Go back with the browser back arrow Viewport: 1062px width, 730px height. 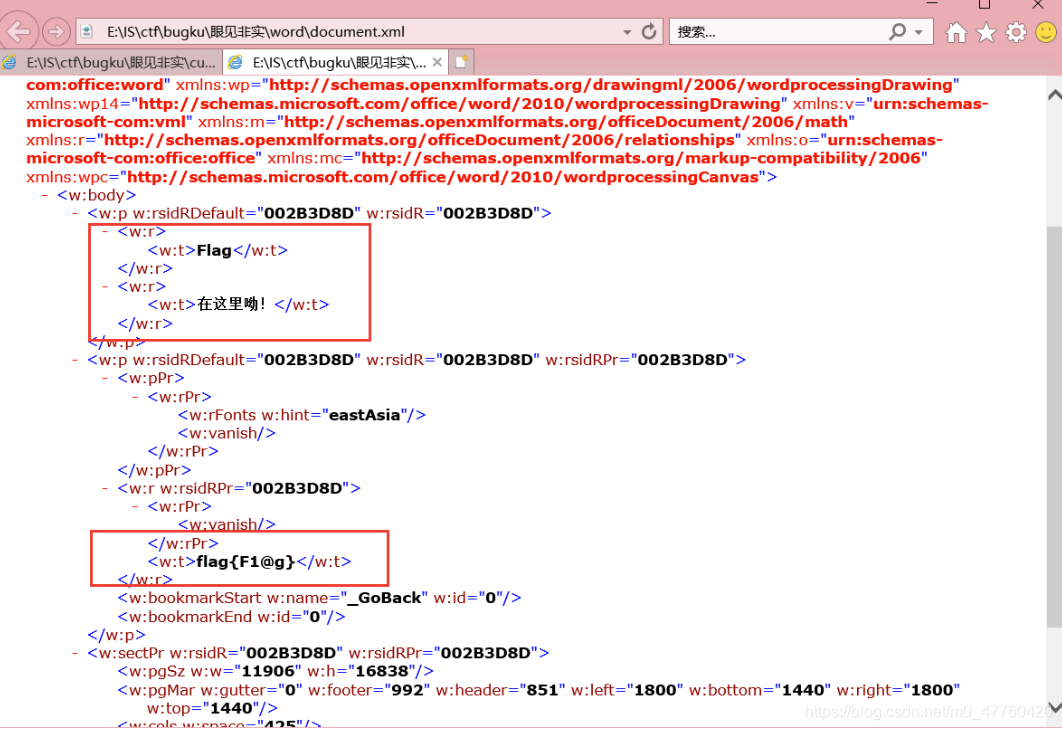tap(18, 31)
